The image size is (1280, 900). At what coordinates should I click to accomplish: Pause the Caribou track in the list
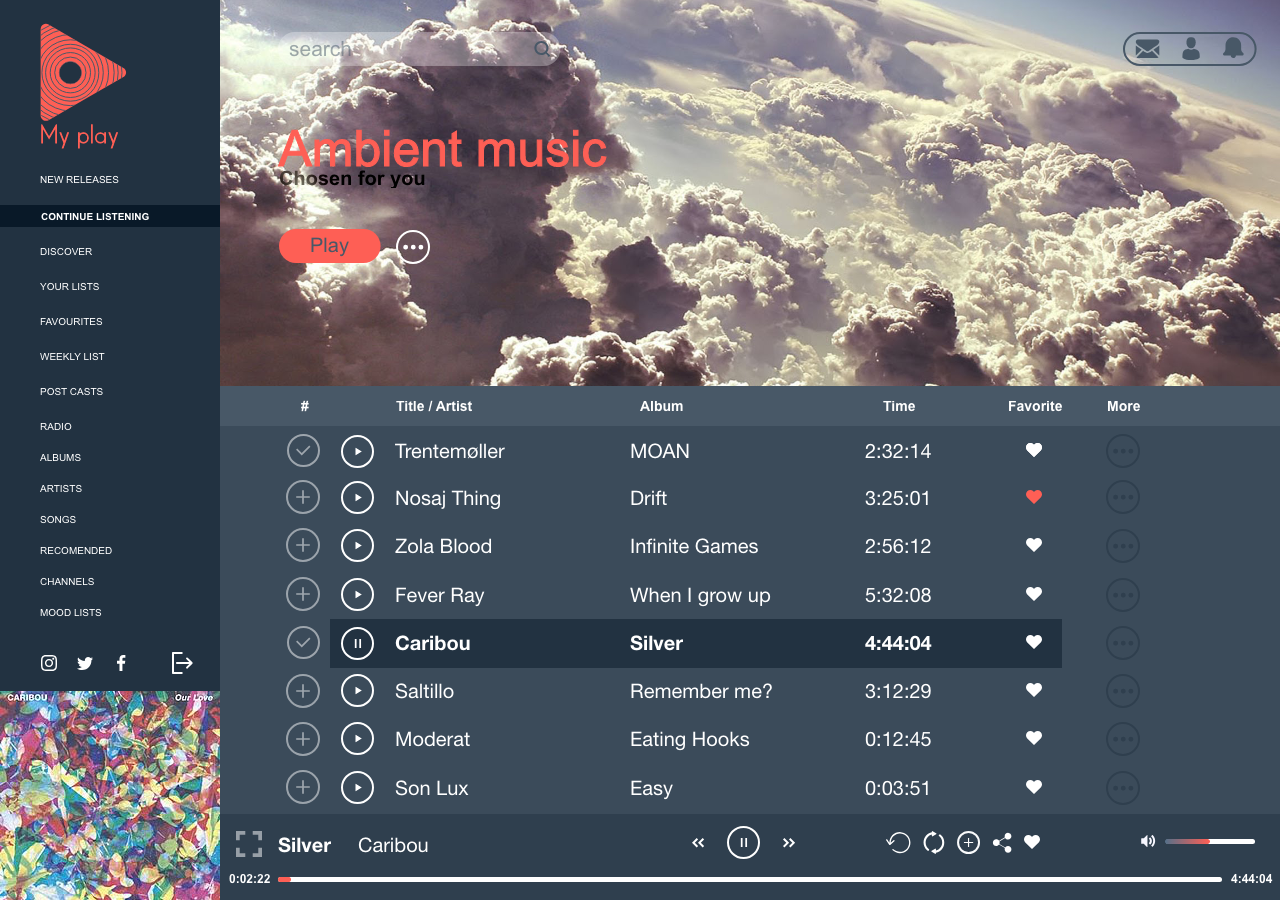point(357,642)
